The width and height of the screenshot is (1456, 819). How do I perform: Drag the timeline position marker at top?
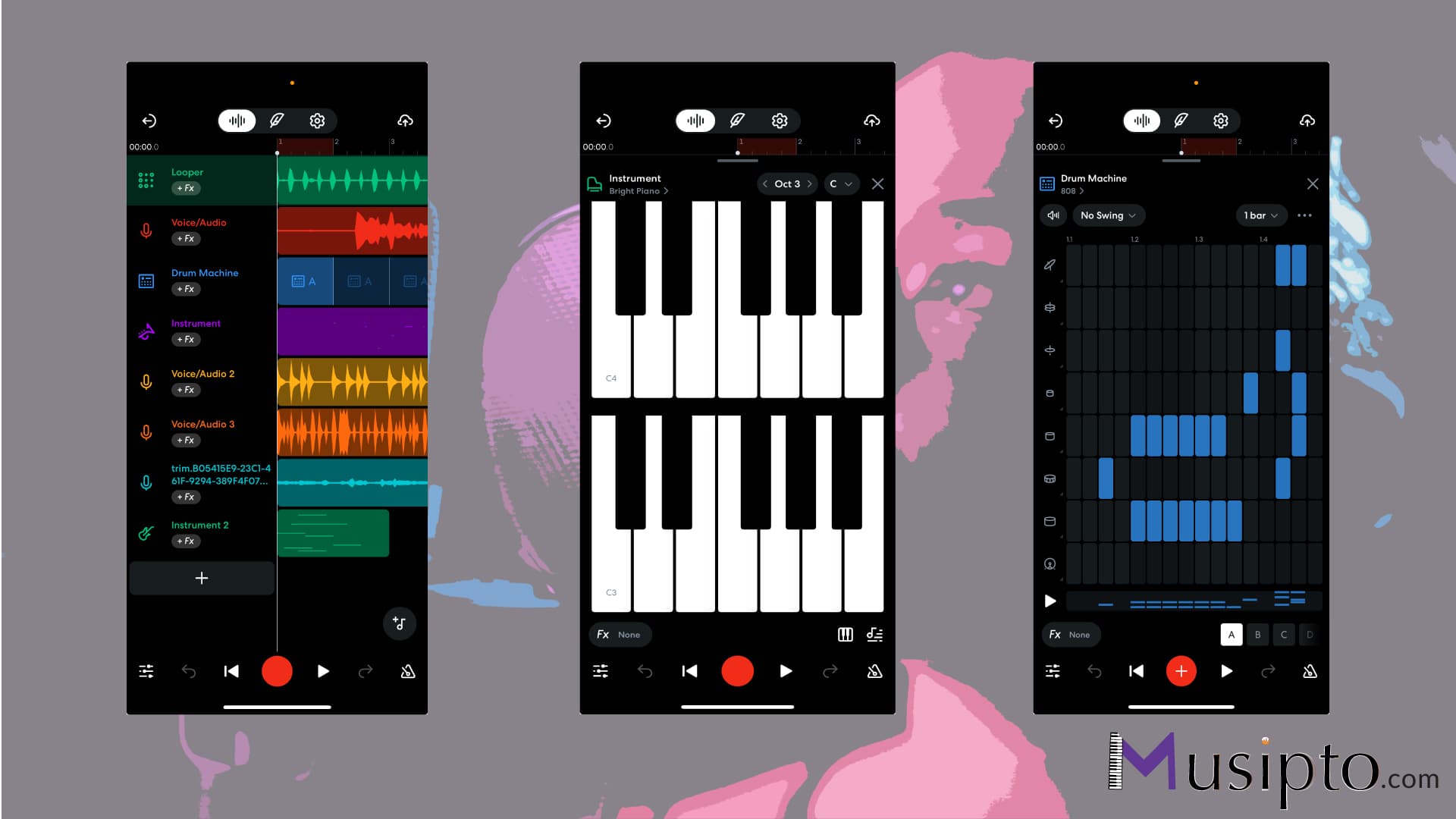[277, 153]
